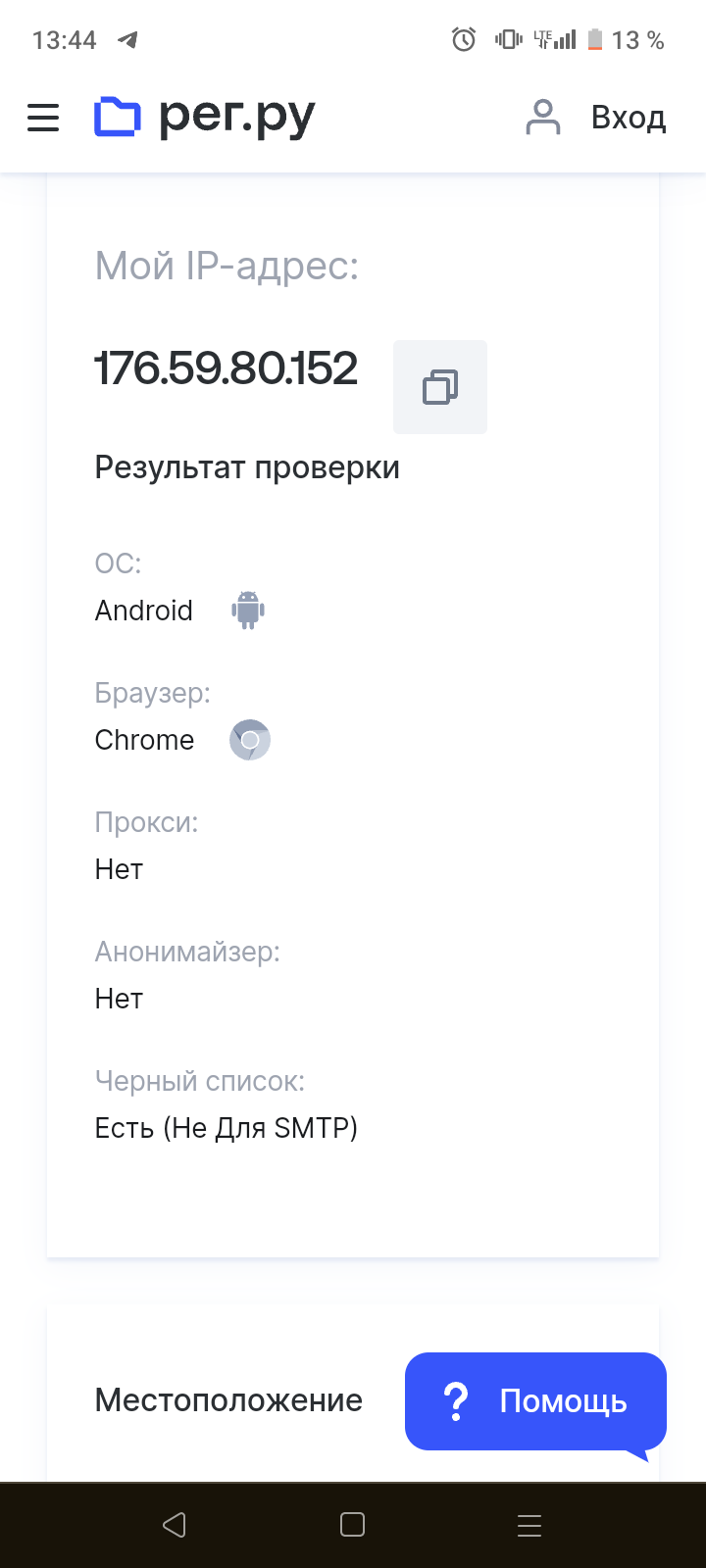The width and height of the screenshot is (706, 1568).
Task: Tap the рег.ру site name text
Action: point(237,118)
